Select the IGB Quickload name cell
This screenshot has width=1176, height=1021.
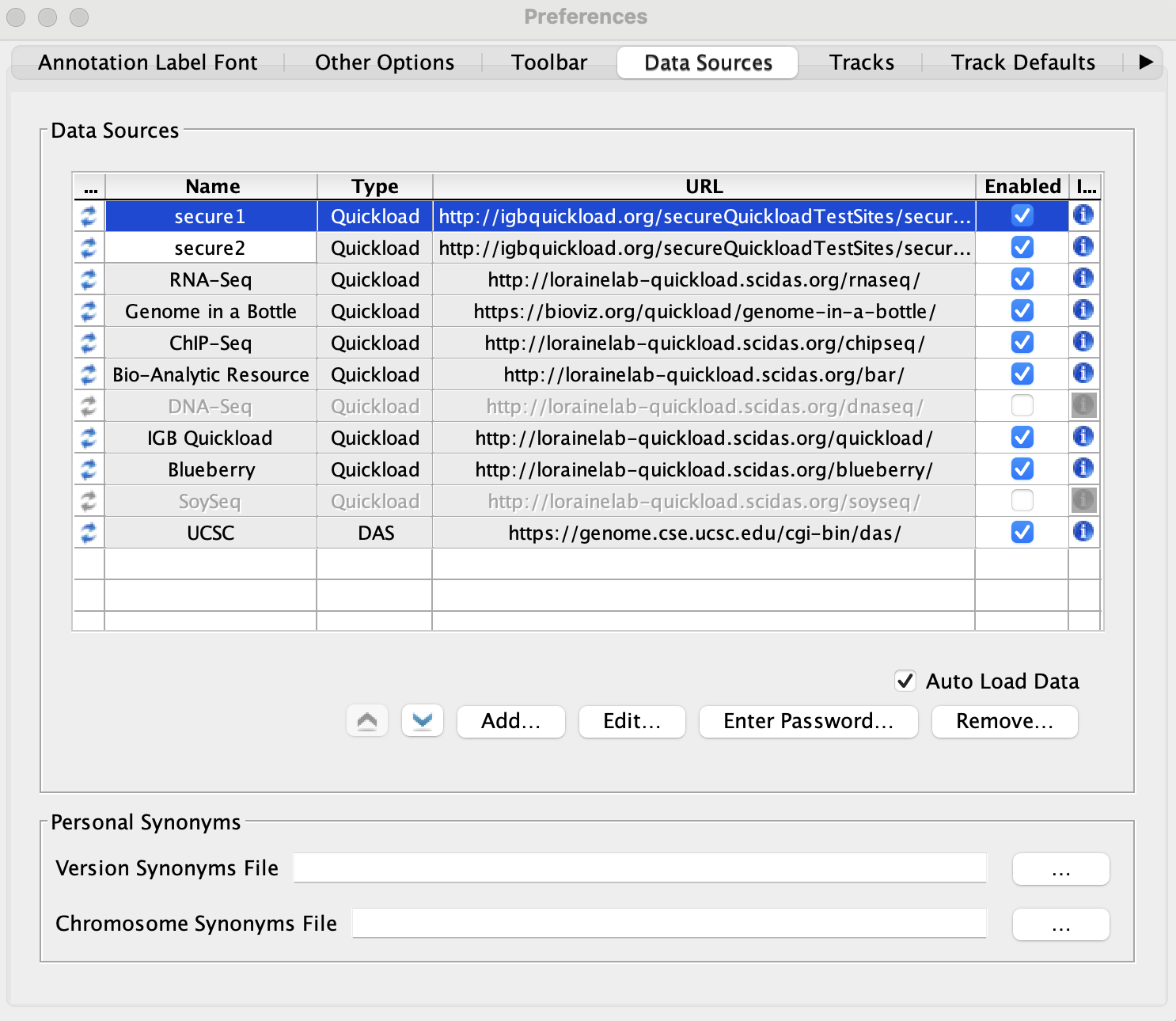pyautogui.click(x=211, y=438)
